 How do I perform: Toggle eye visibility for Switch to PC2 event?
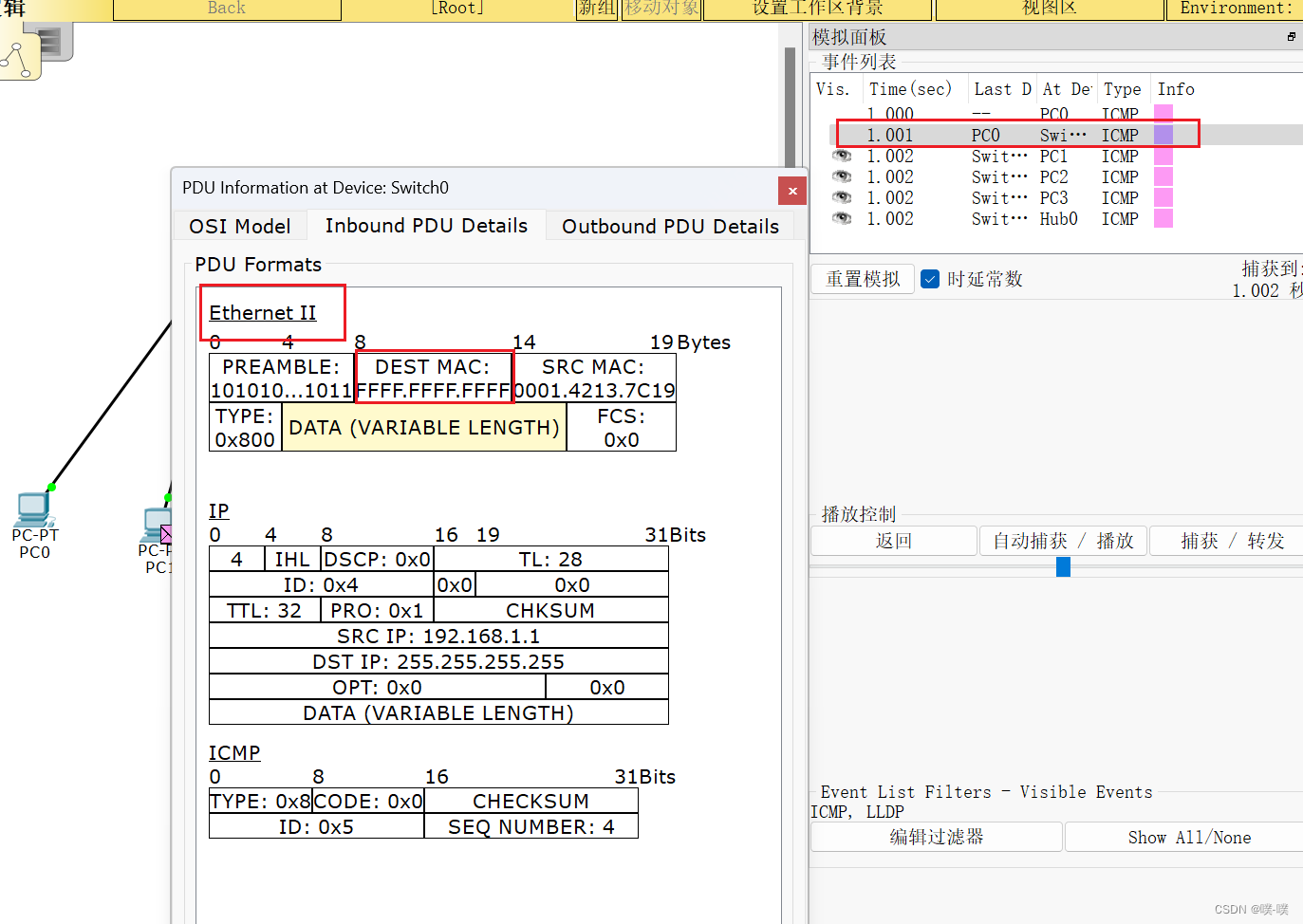tap(842, 176)
